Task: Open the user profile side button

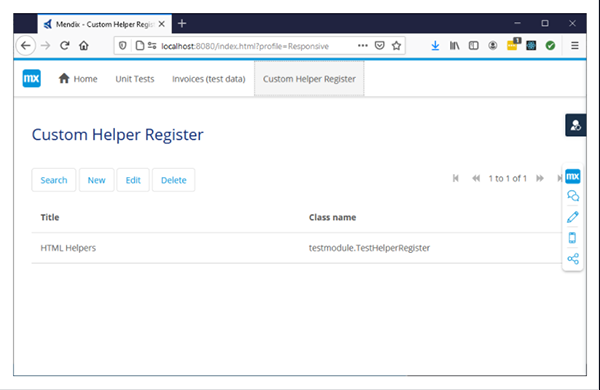Action: point(576,125)
